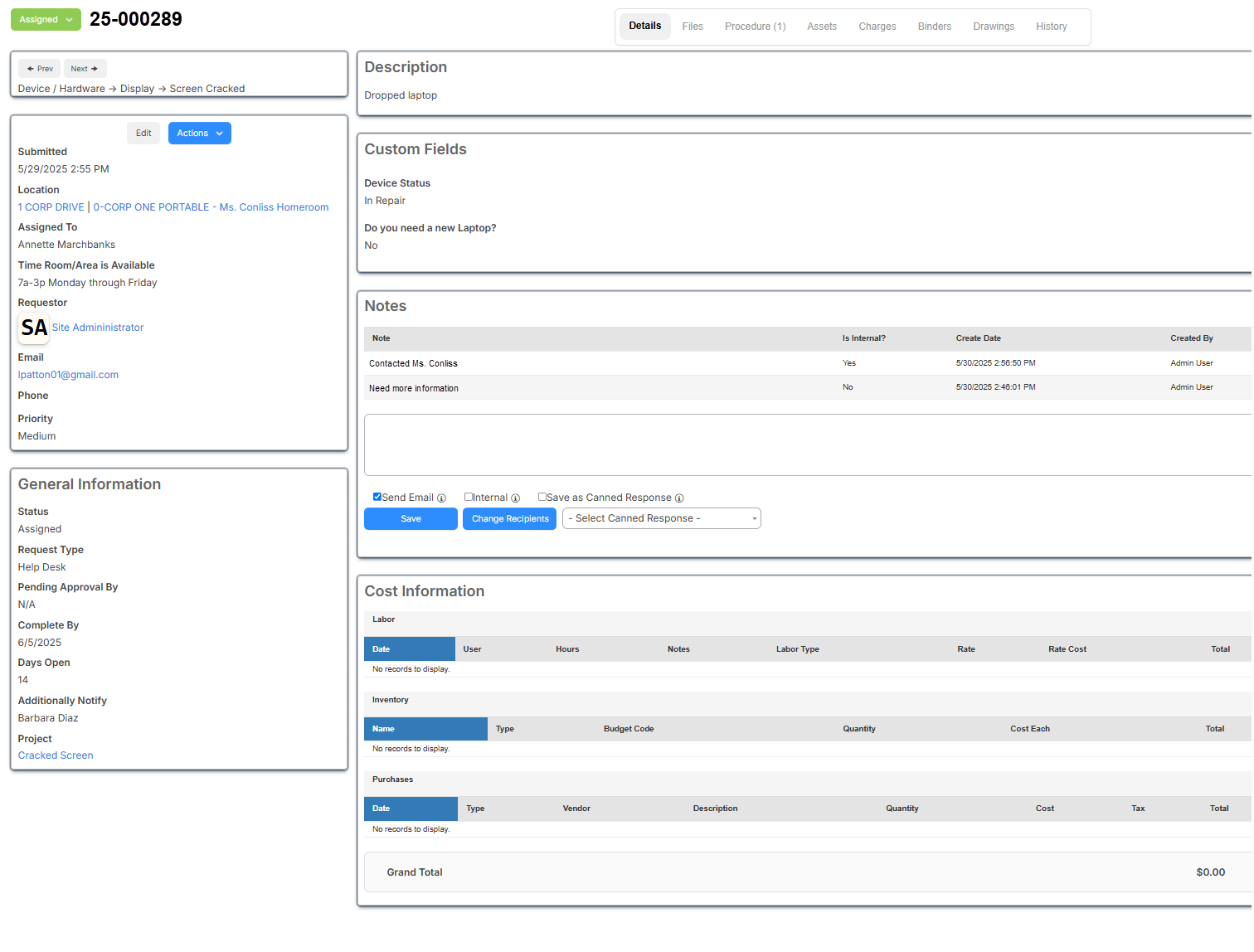Click the Labor Type column header
This screenshot has width=1254, height=952.
pyautogui.click(x=798, y=649)
